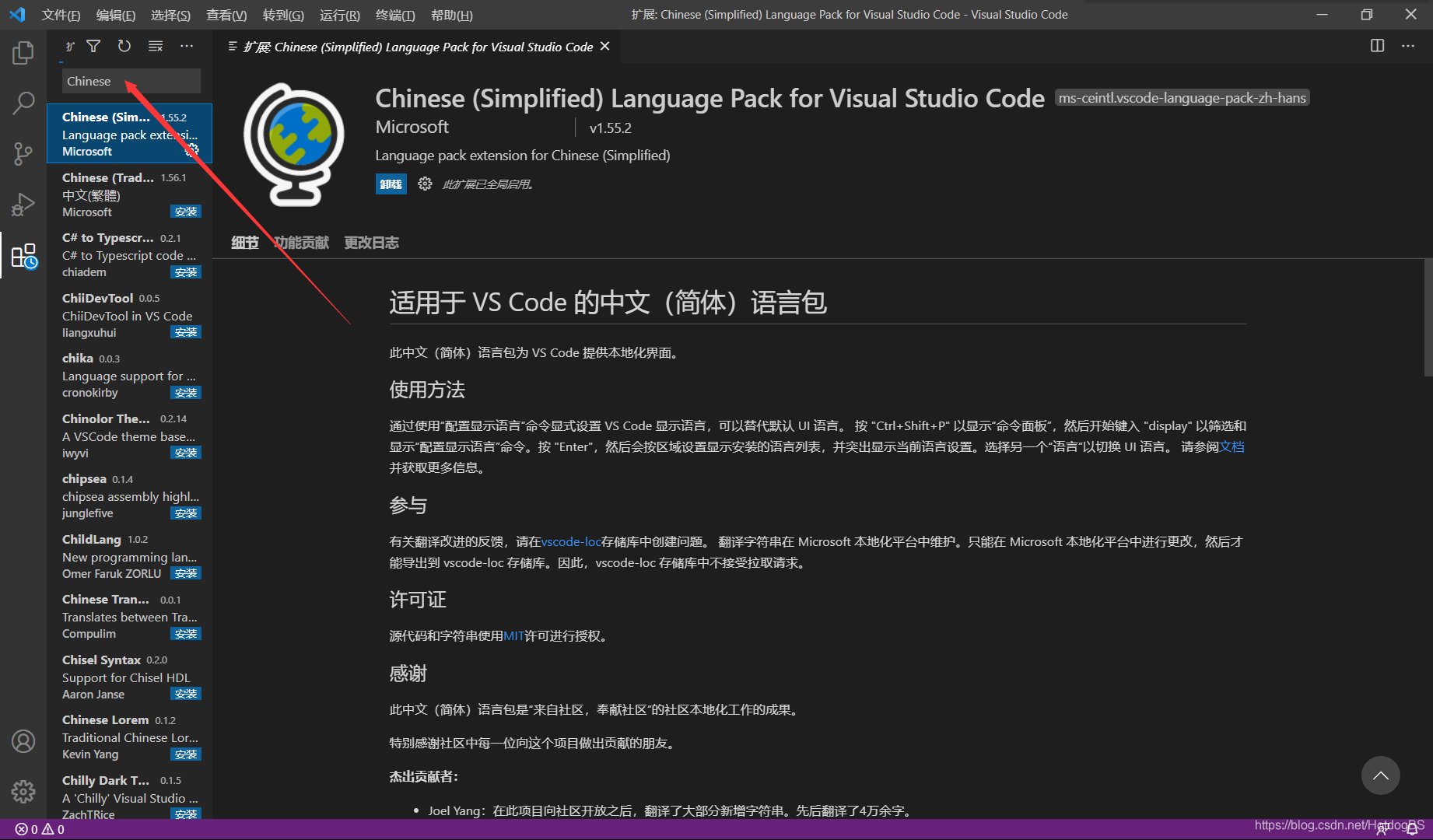
Task: Open the Explorer view in activity bar
Action: (x=23, y=53)
